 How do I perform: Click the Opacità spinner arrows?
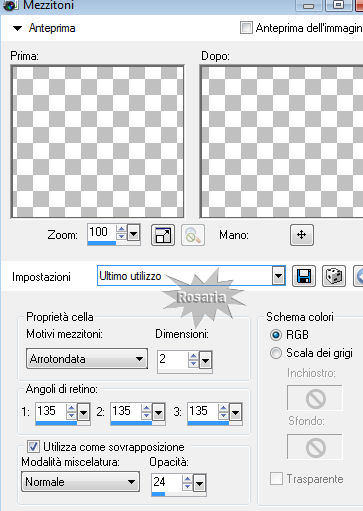click(187, 482)
